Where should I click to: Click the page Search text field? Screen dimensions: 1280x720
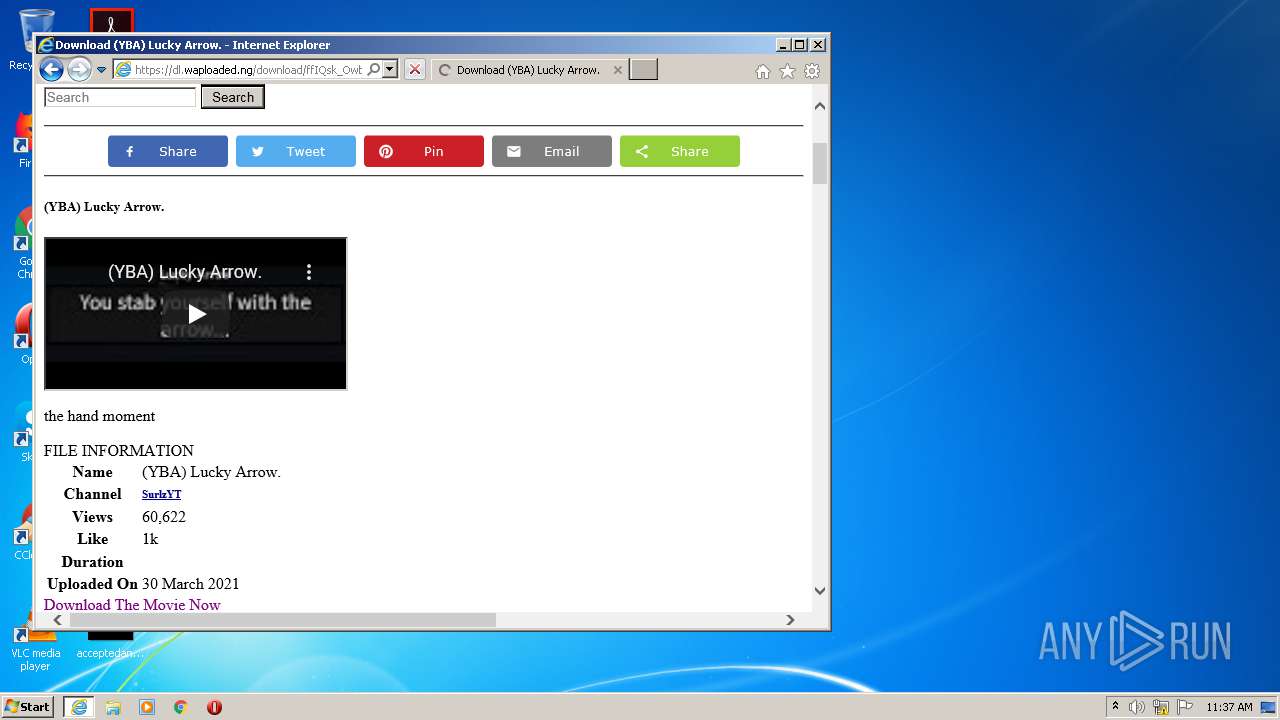(120, 97)
